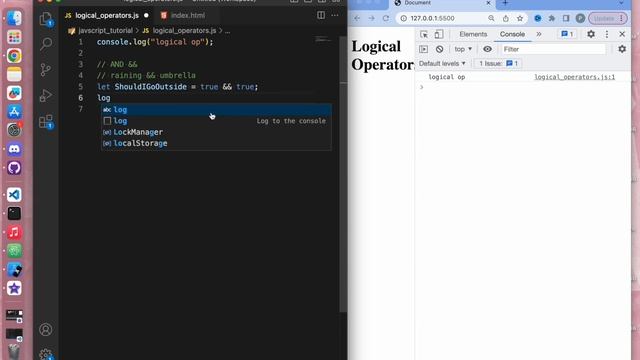Open console settings gear
This screenshot has width=640, height=360.
click(x=622, y=49)
